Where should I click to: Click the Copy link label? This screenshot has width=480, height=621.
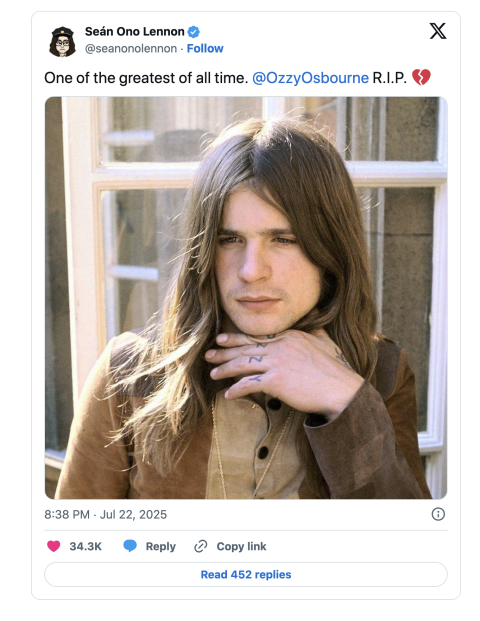coord(241,546)
